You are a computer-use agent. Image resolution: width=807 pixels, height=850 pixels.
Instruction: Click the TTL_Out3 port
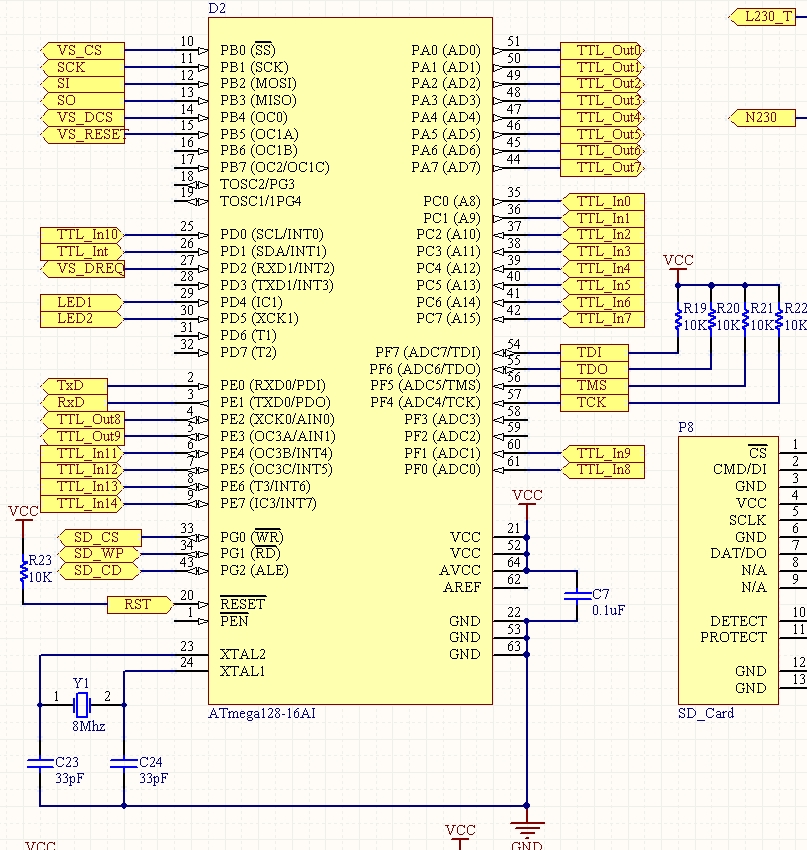602,100
